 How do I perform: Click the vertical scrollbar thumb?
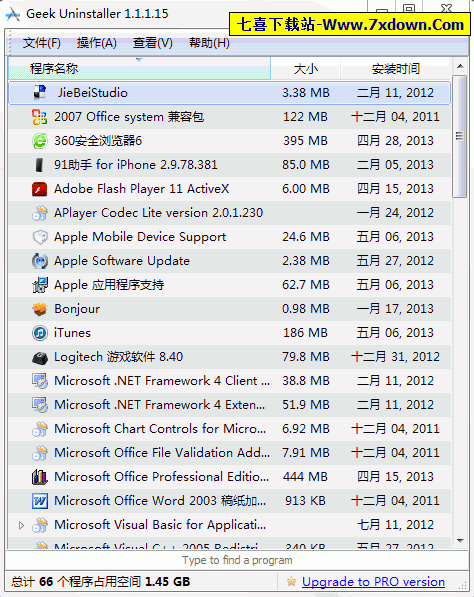tap(460, 136)
